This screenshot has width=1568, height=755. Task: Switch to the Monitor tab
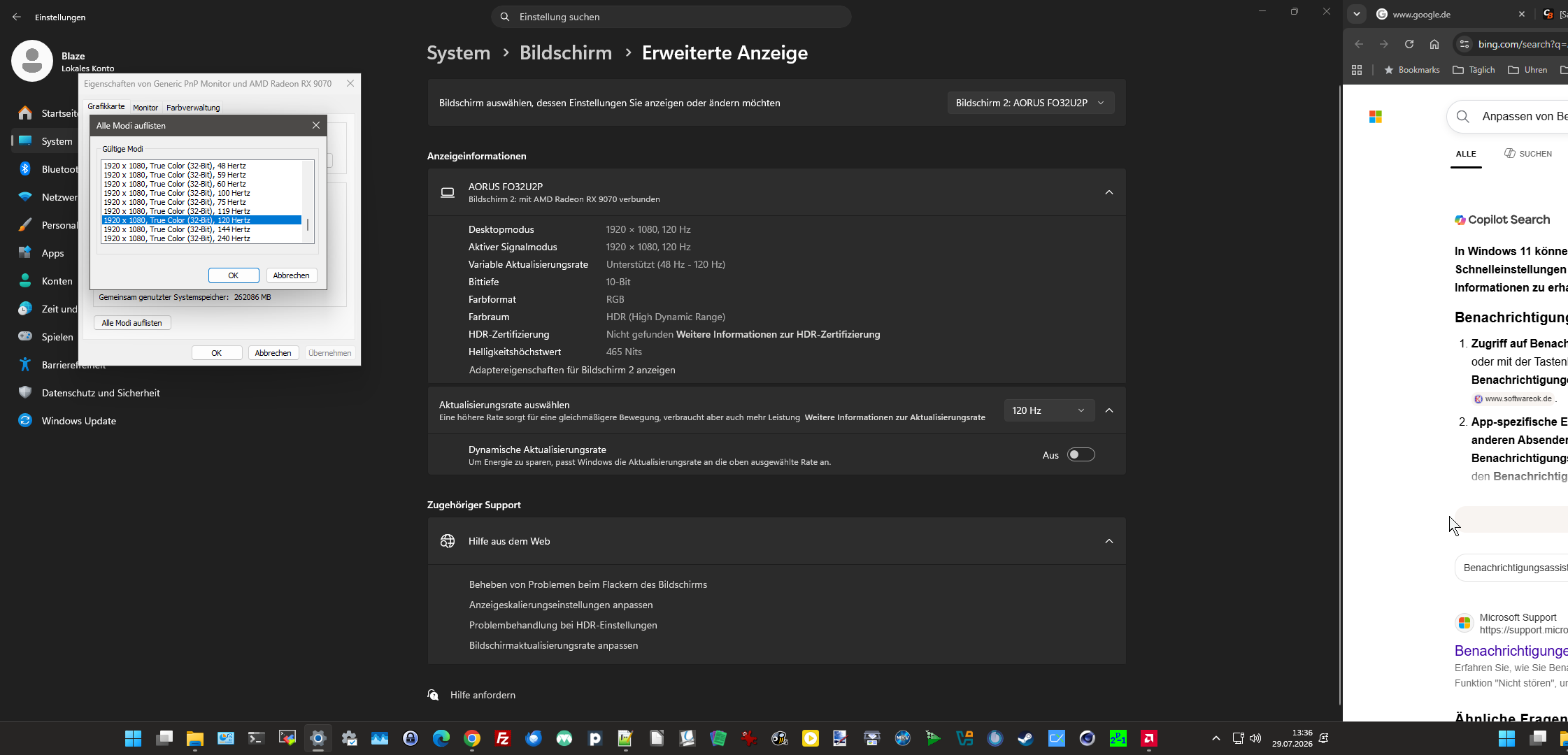coord(145,108)
